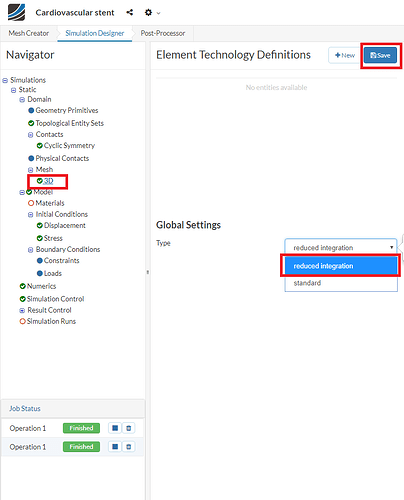404x500 pixels.
Task: Open the Cyclic Symmetry item
Action: point(69,146)
